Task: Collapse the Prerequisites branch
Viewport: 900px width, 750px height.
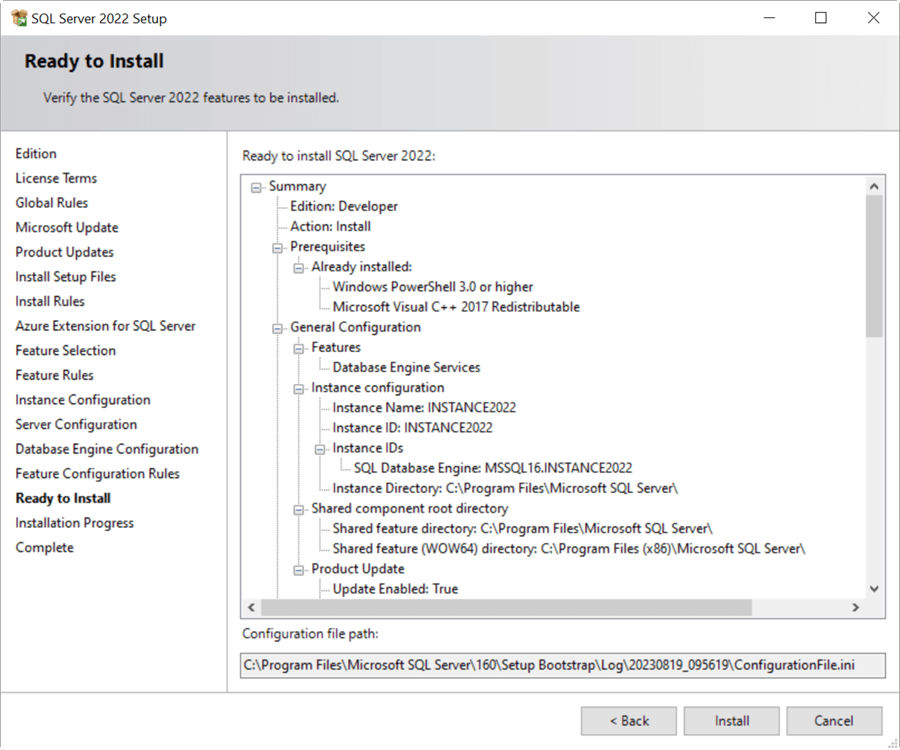Action: click(x=277, y=246)
